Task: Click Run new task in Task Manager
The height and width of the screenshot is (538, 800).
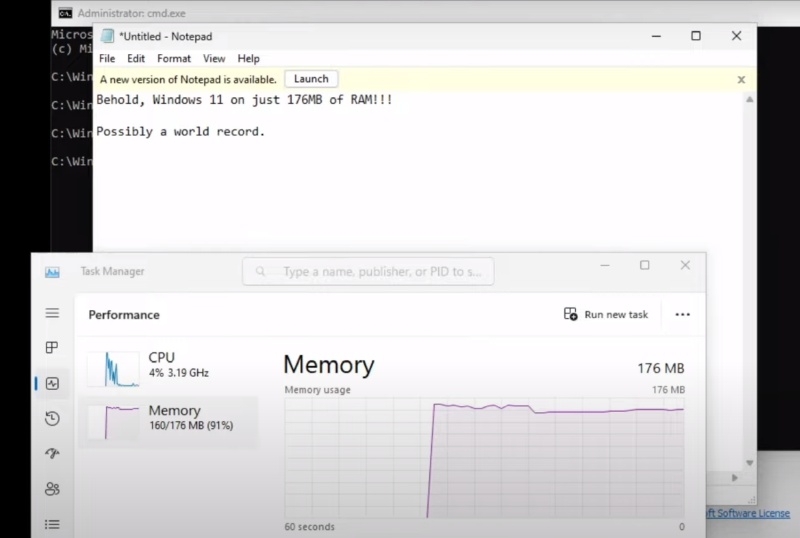Action: coord(606,314)
